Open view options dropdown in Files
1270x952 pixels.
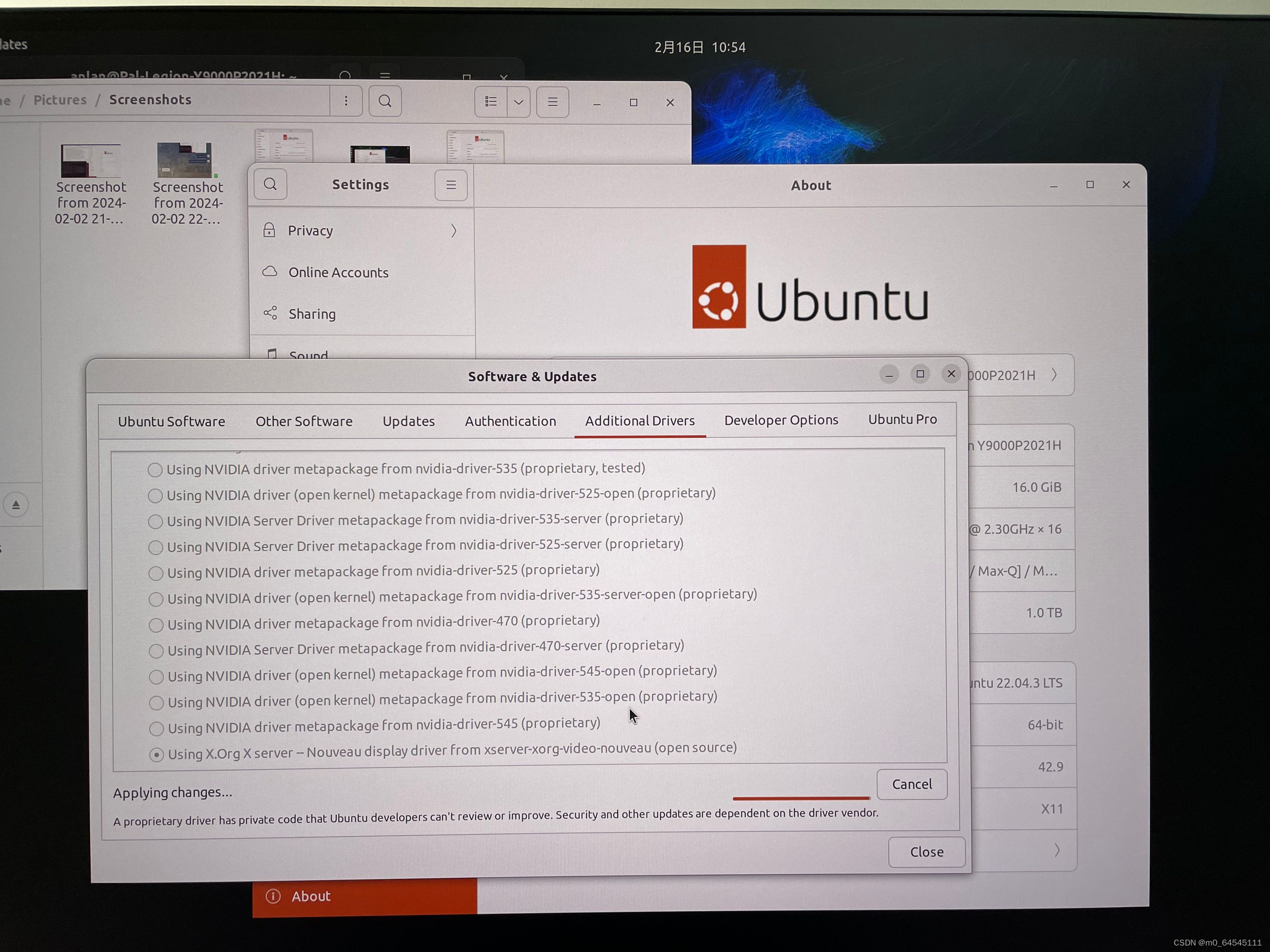coord(518,102)
